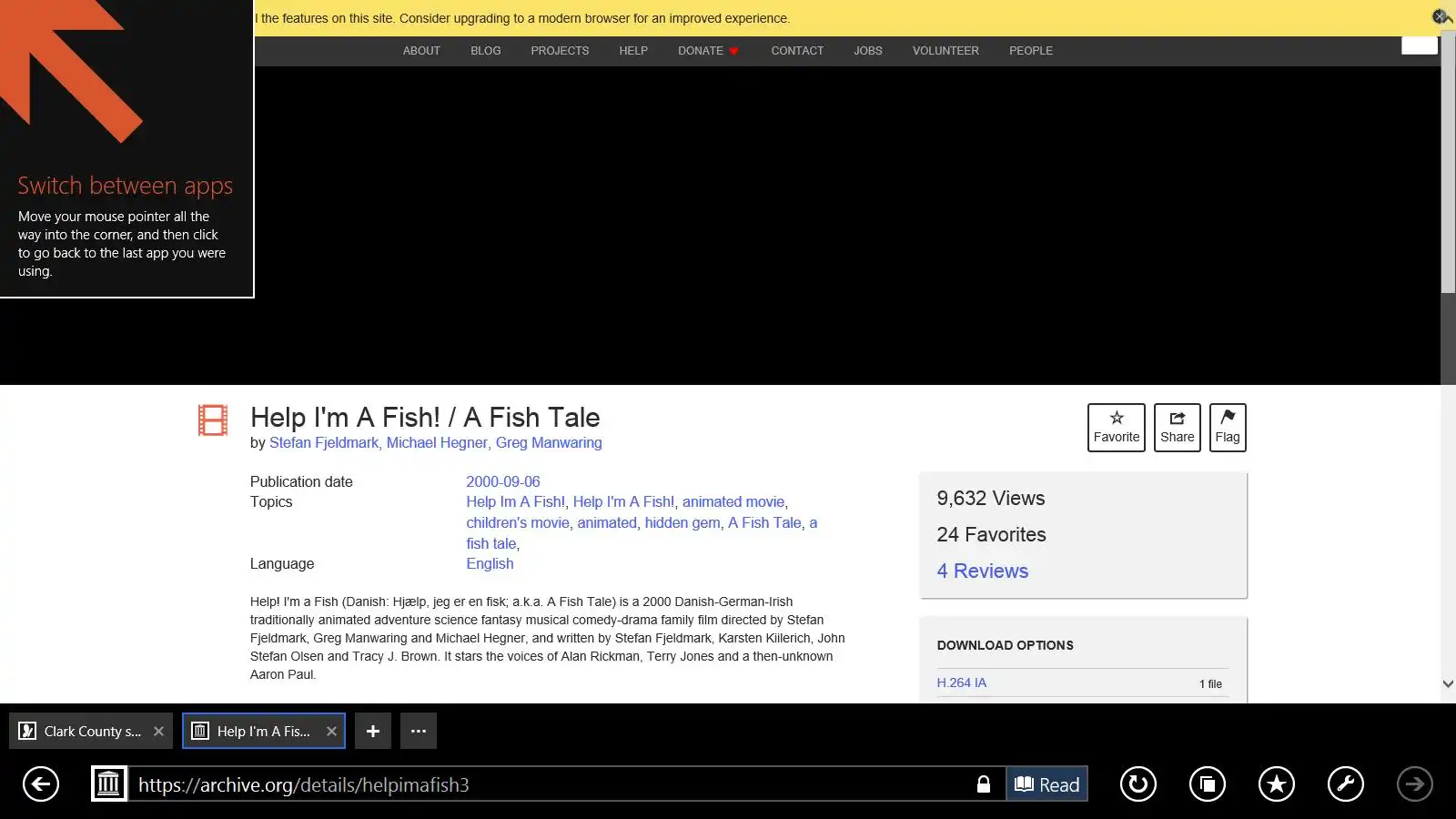Image resolution: width=1456 pixels, height=819 pixels.
Task: Click the '1 file' count text
Action: click(1210, 683)
